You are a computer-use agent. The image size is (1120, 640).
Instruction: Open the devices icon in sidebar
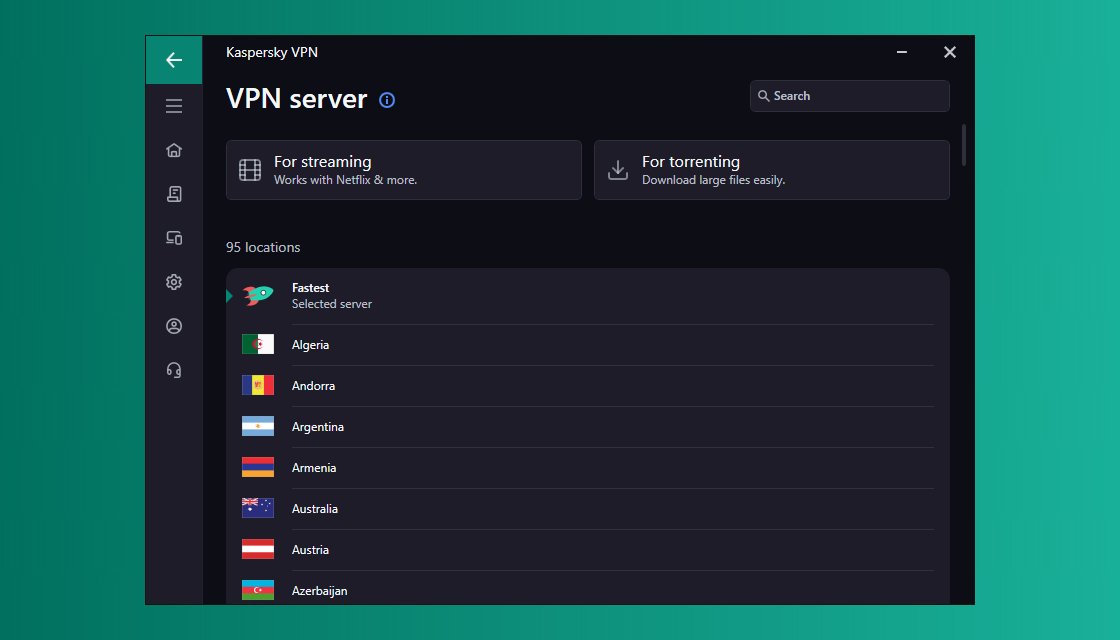click(174, 238)
